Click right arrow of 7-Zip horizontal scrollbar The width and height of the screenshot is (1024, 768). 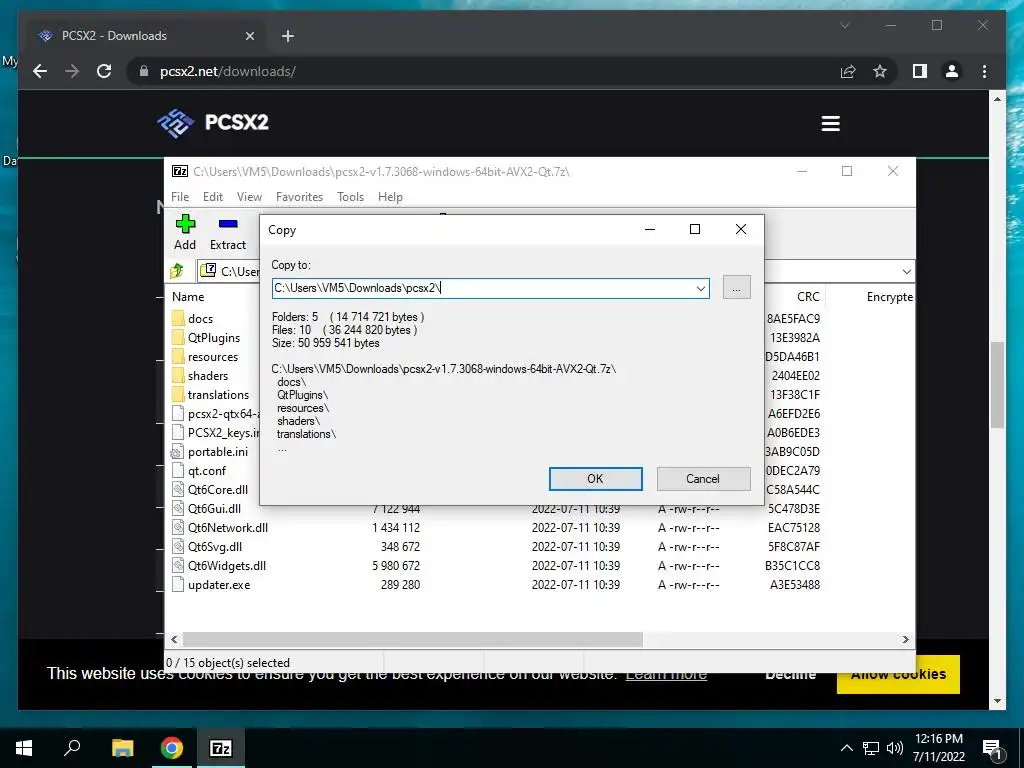[906, 639]
